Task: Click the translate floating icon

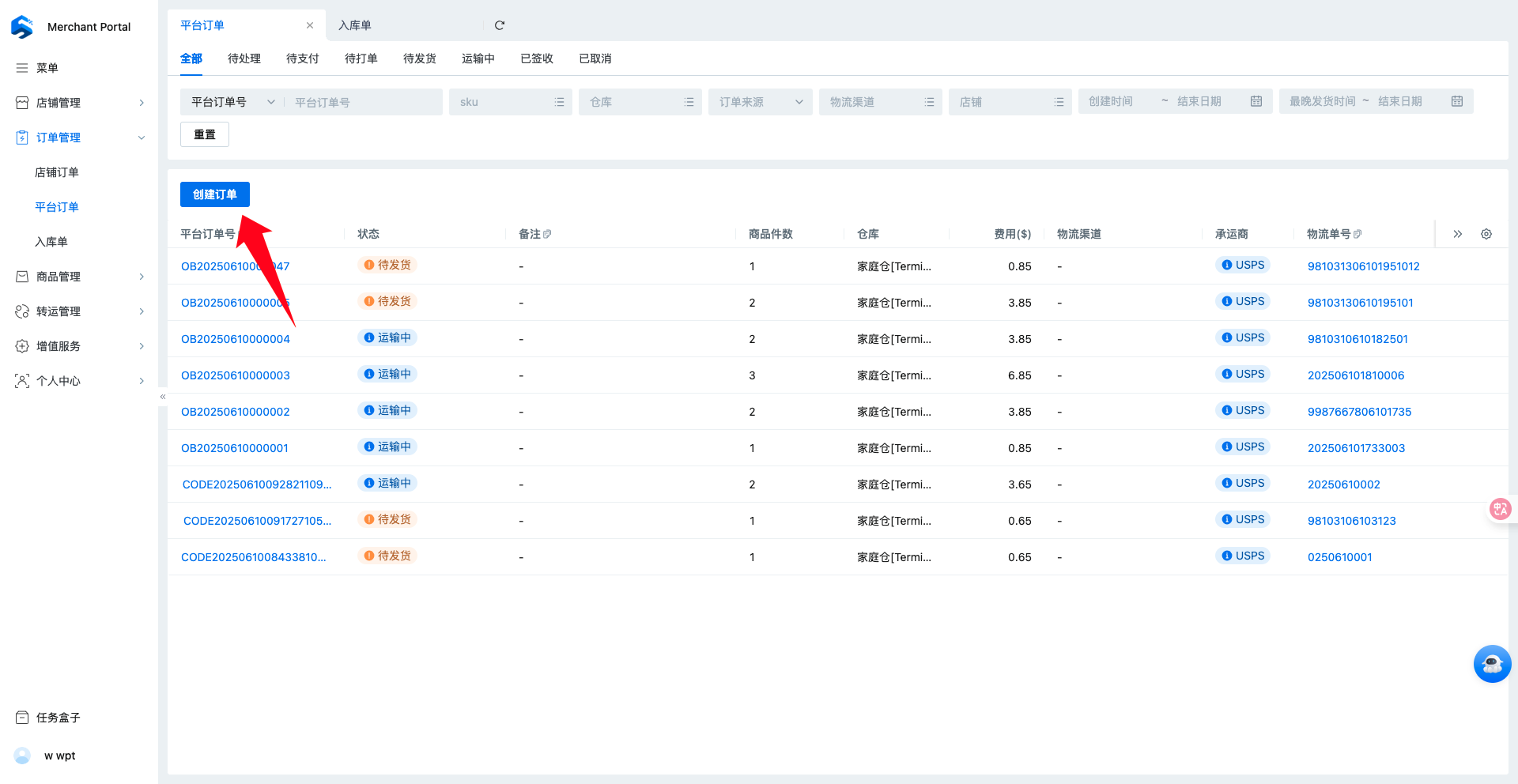Action: pyautogui.click(x=1500, y=509)
